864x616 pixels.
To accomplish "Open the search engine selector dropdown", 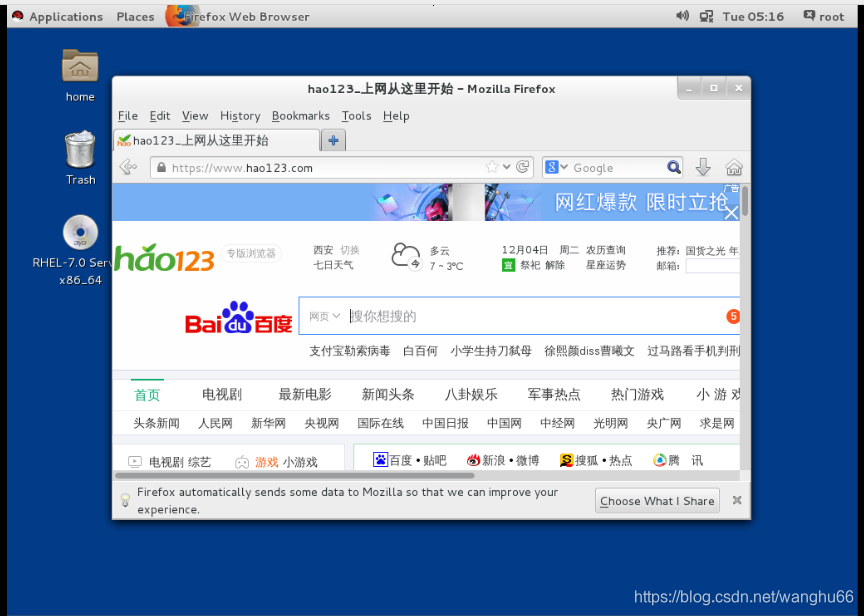I will coord(556,167).
